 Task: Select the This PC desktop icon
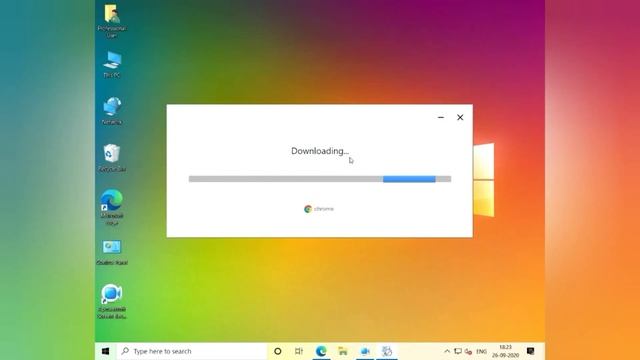tap(112, 64)
